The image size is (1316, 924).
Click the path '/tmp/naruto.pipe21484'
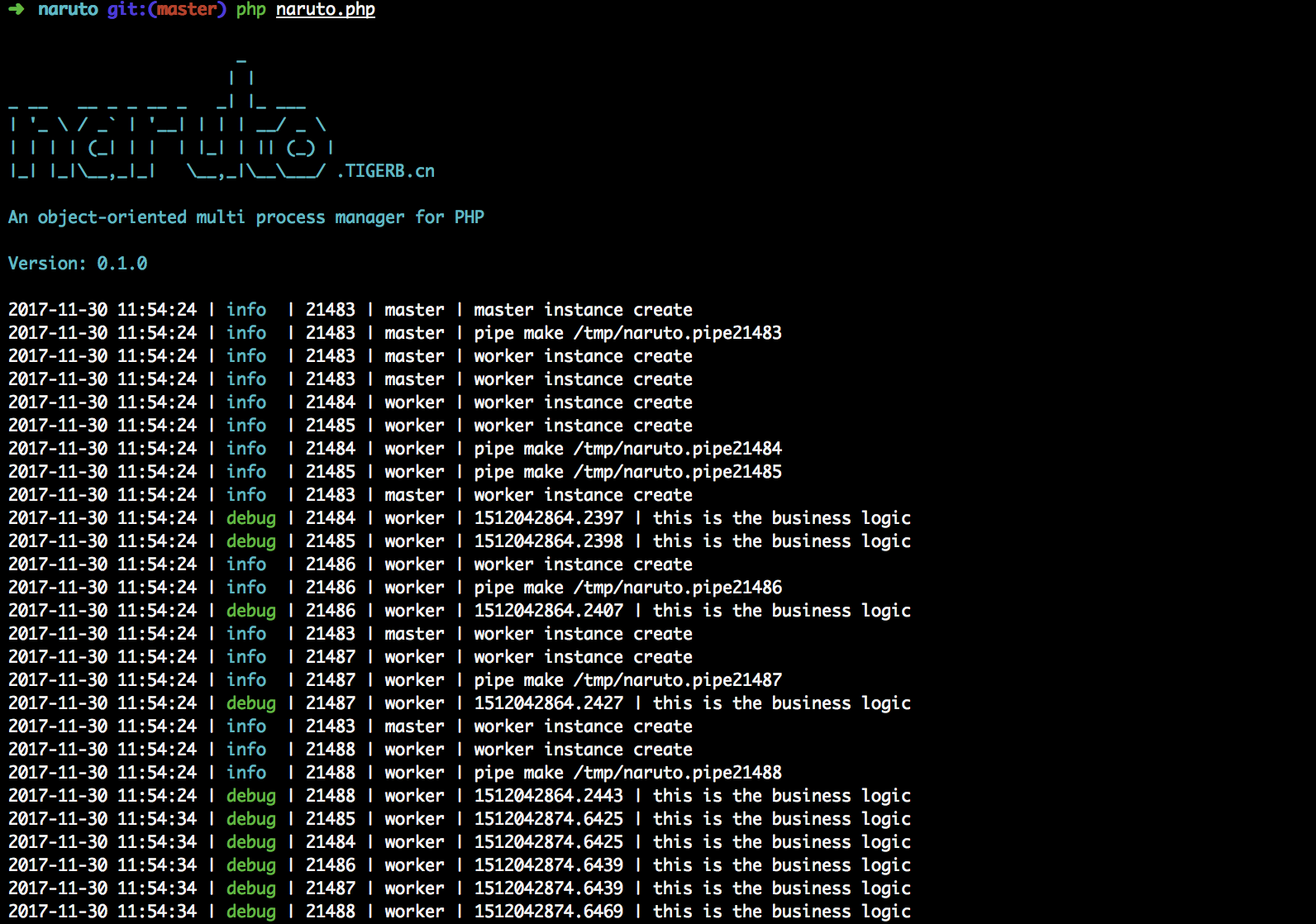pyautogui.click(x=678, y=449)
